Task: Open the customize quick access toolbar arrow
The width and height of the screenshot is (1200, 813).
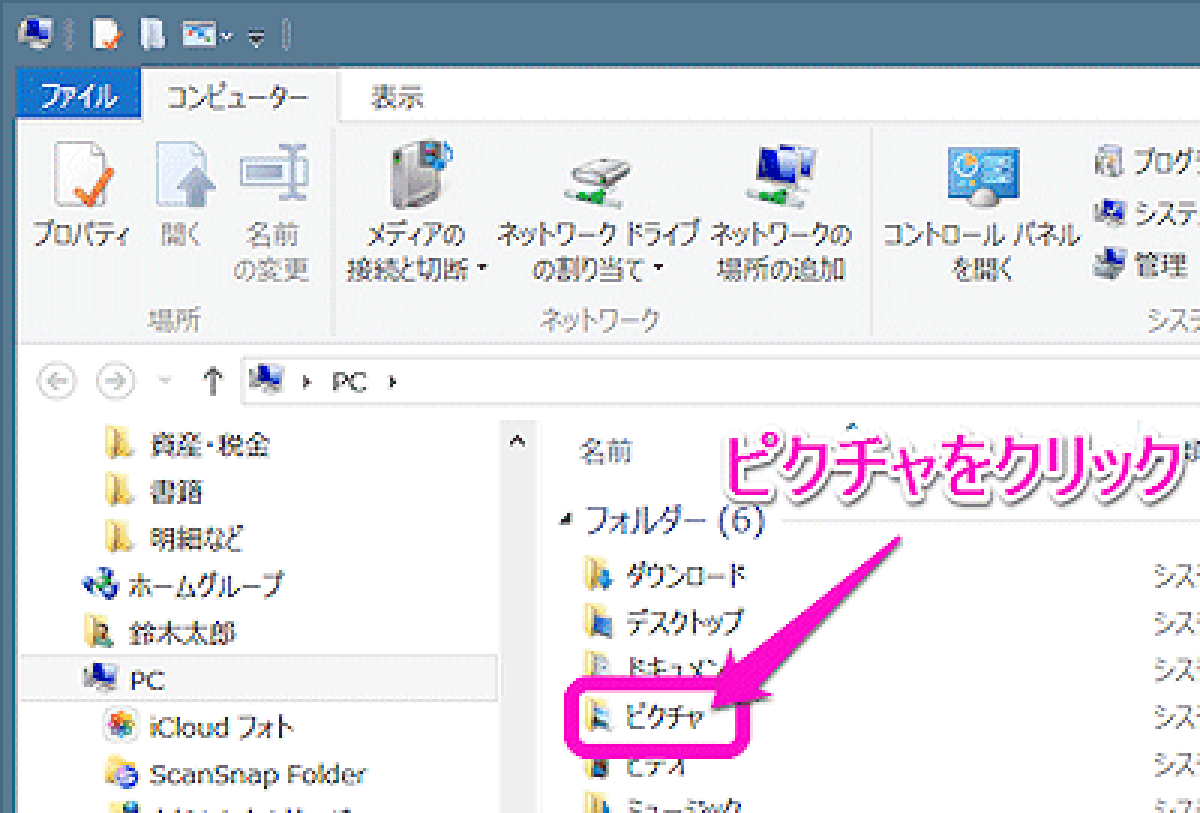Action: coord(256,38)
